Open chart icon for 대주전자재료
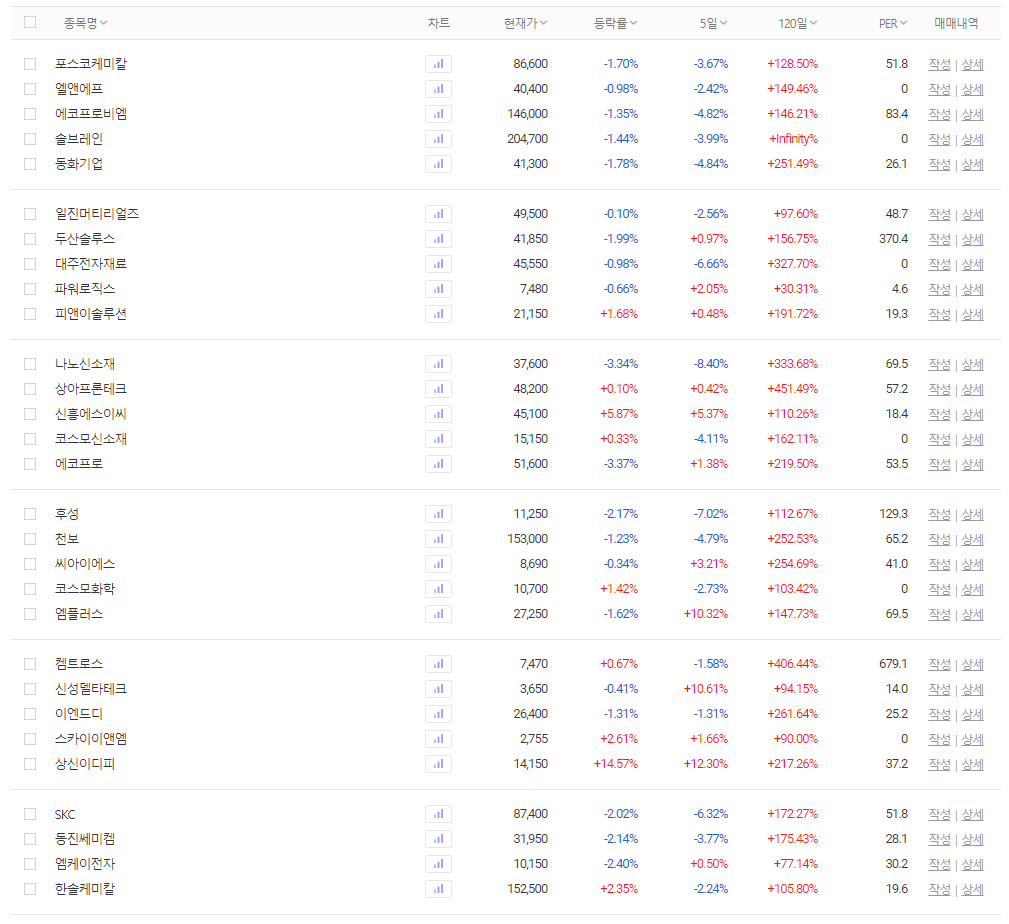 pyautogui.click(x=438, y=264)
